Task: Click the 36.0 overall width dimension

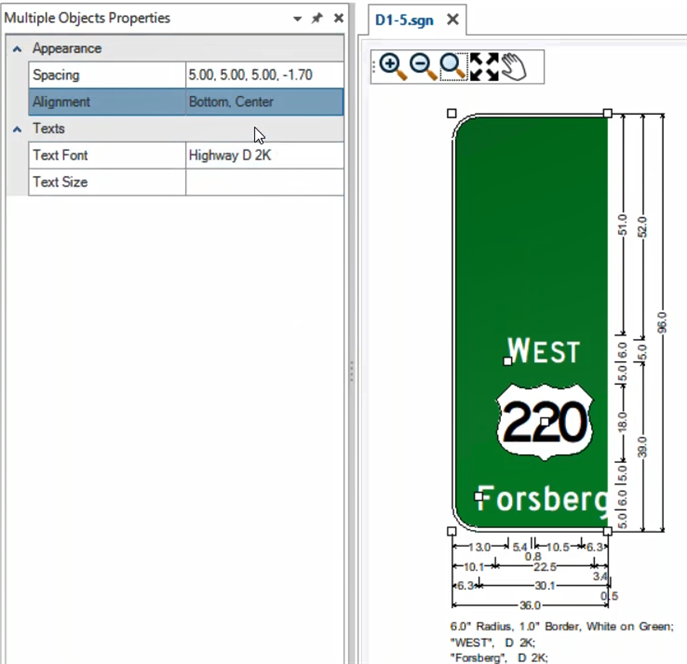Action: pyautogui.click(x=530, y=605)
